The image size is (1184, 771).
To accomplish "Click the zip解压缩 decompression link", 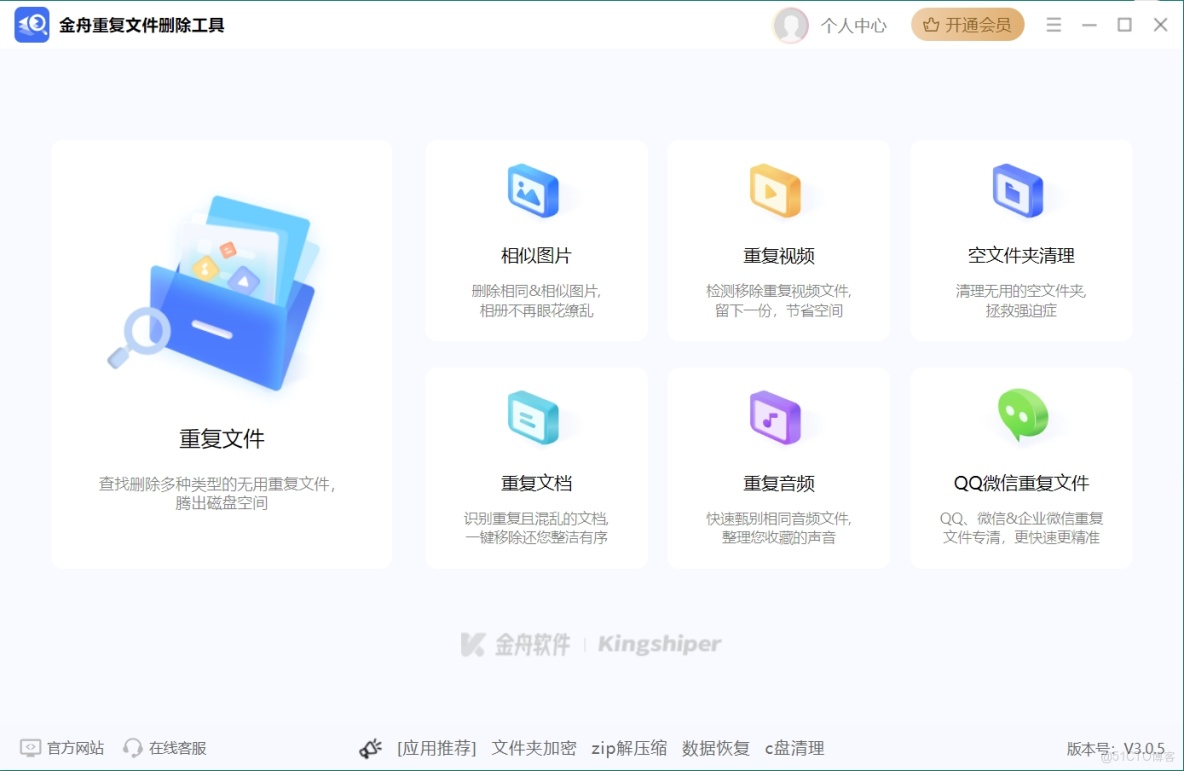I will 629,747.
